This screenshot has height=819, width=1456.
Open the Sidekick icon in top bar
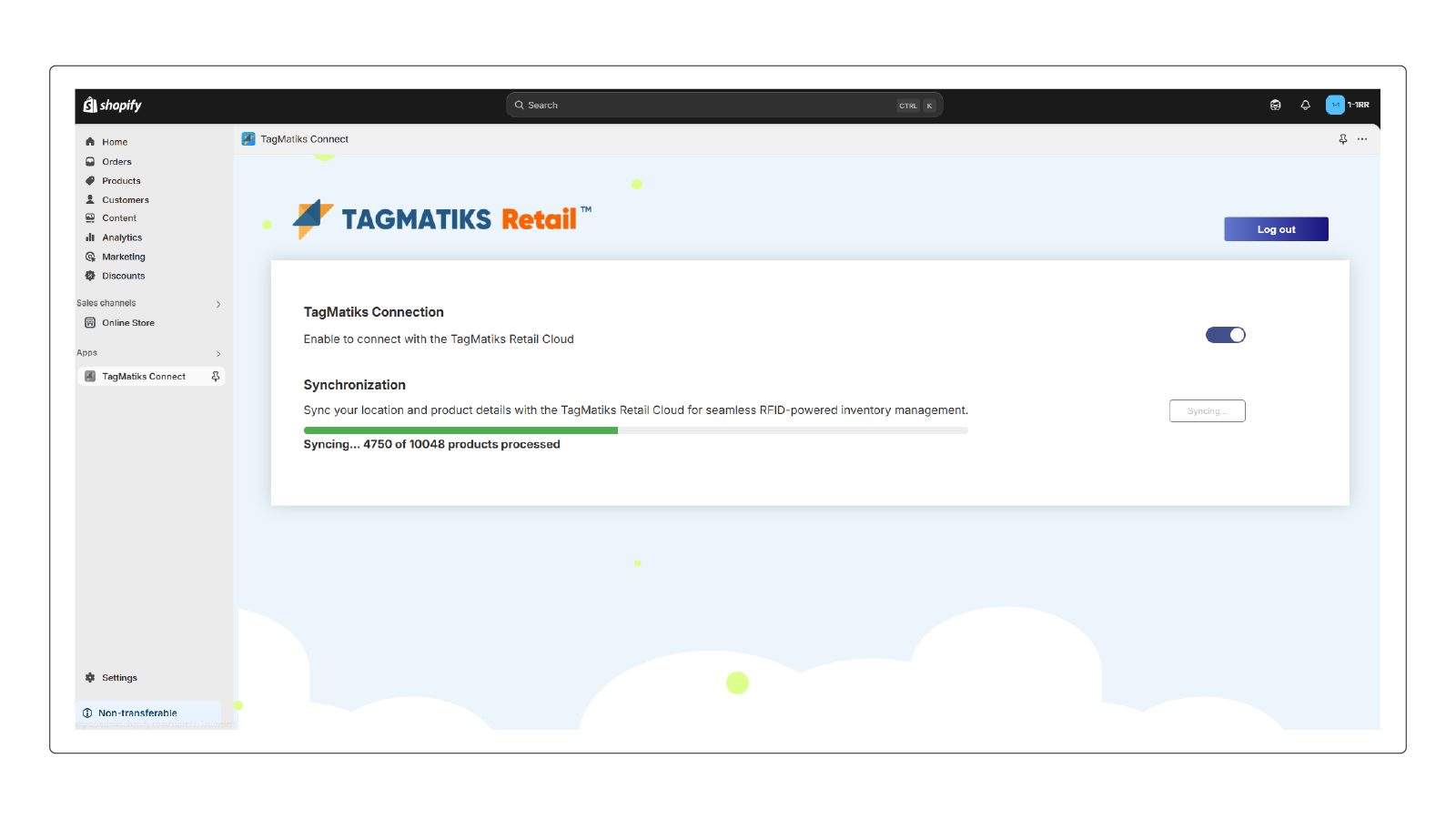pos(1276,106)
